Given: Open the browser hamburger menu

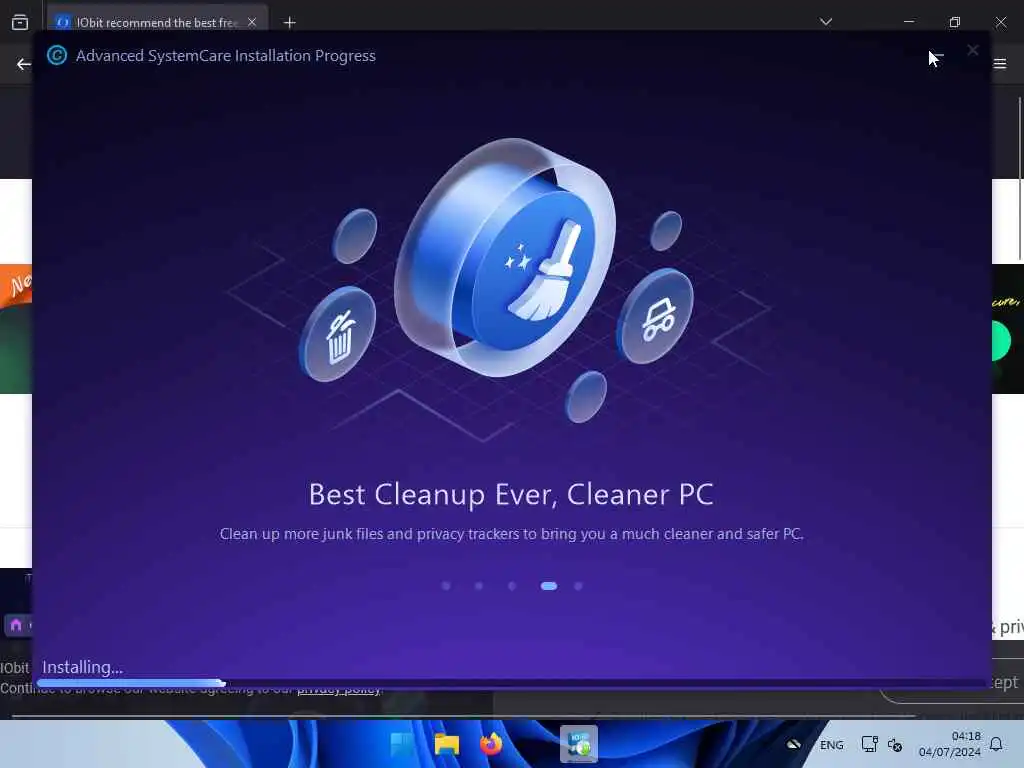Looking at the screenshot, I should pos(1000,63).
